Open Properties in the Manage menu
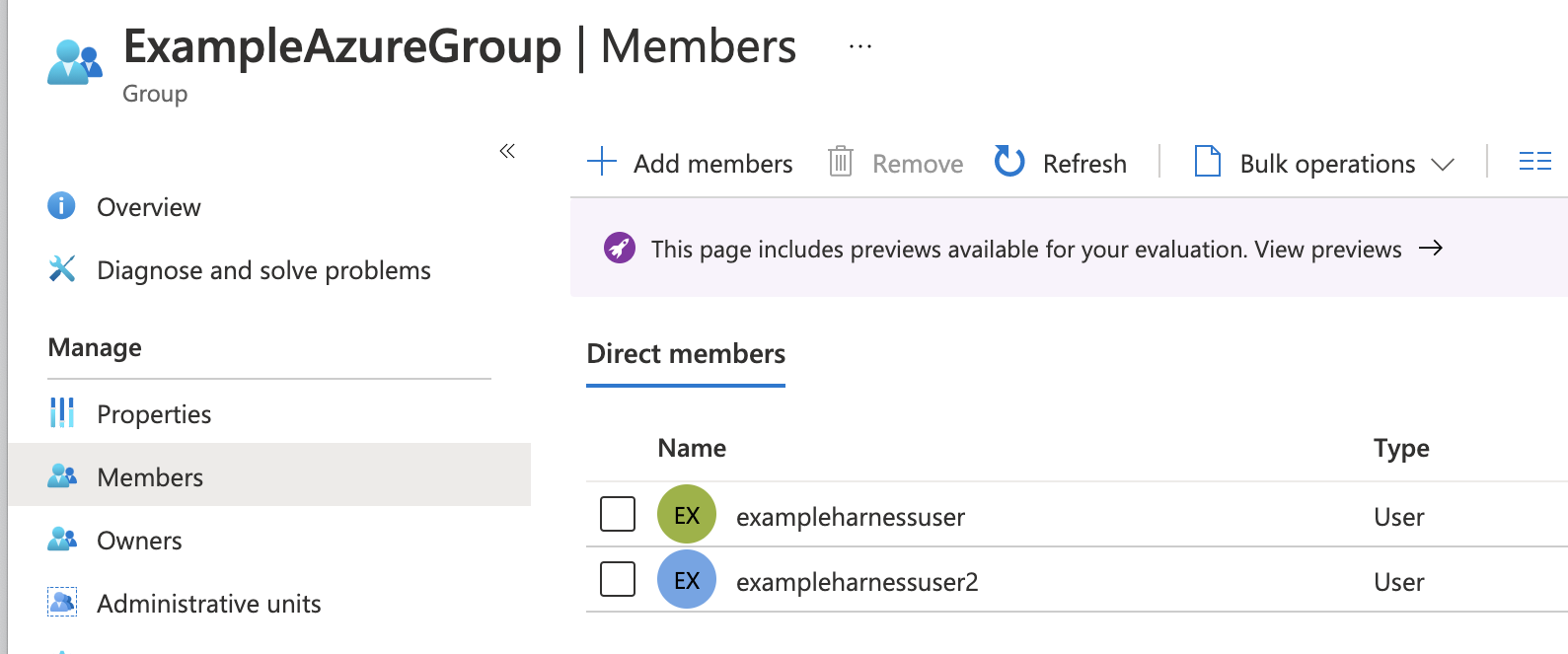Screen dimensions: 1568x654 pos(154,414)
